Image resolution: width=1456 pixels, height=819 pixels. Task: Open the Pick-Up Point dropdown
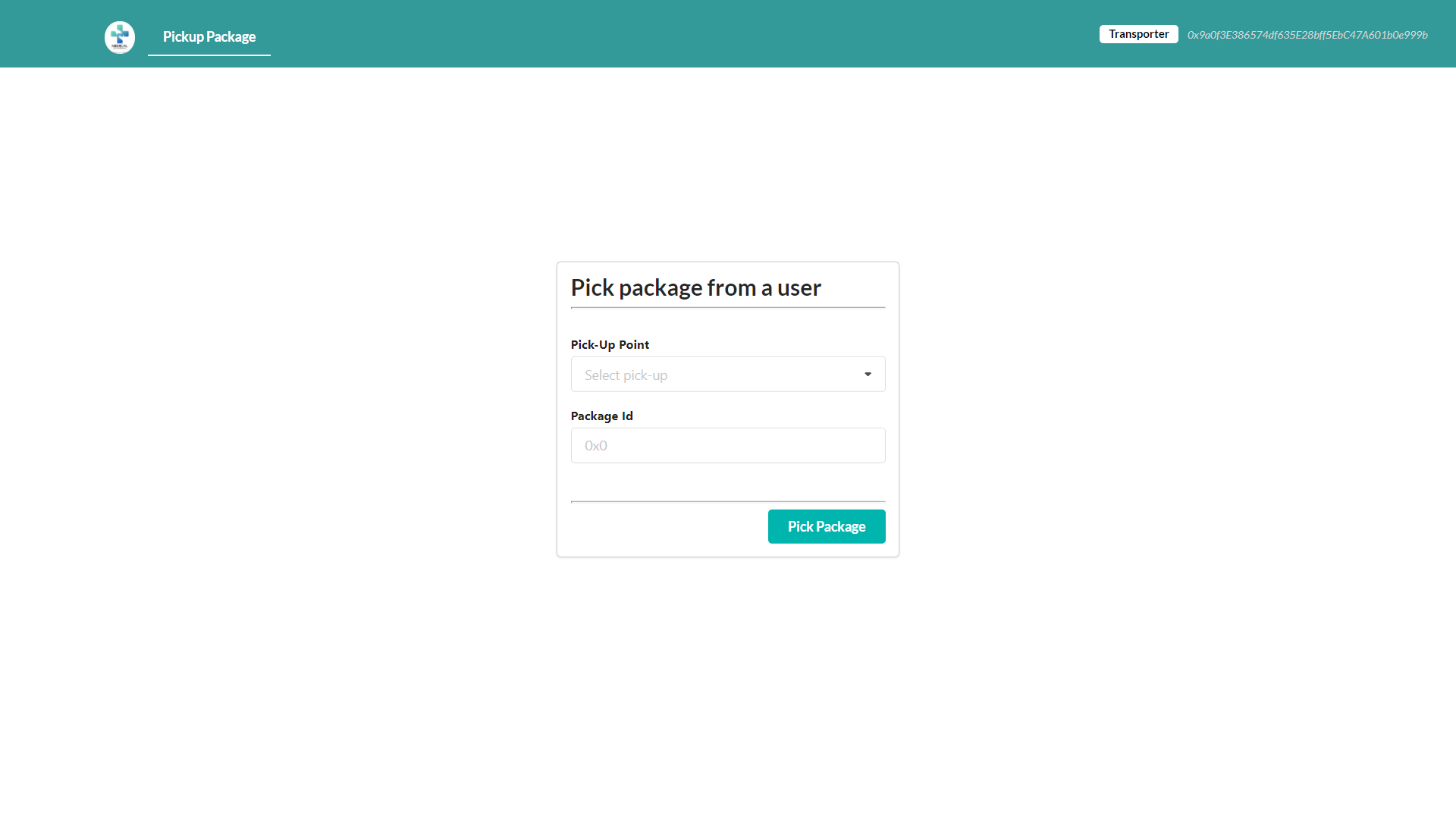(x=727, y=375)
